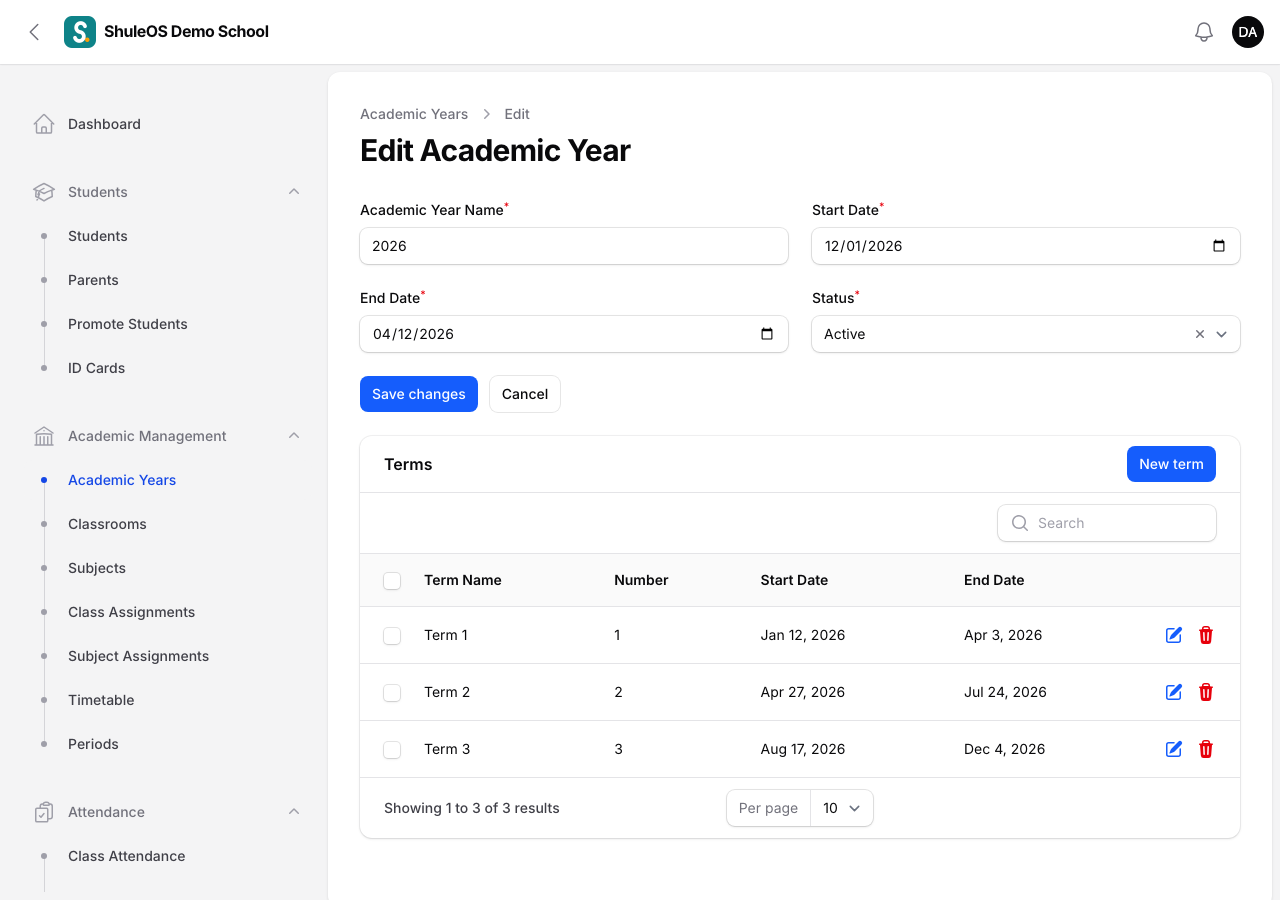The width and height of the screenshot is (1280, 900).
Task: Click the ShuleOS logo icon
Action: 80,32
